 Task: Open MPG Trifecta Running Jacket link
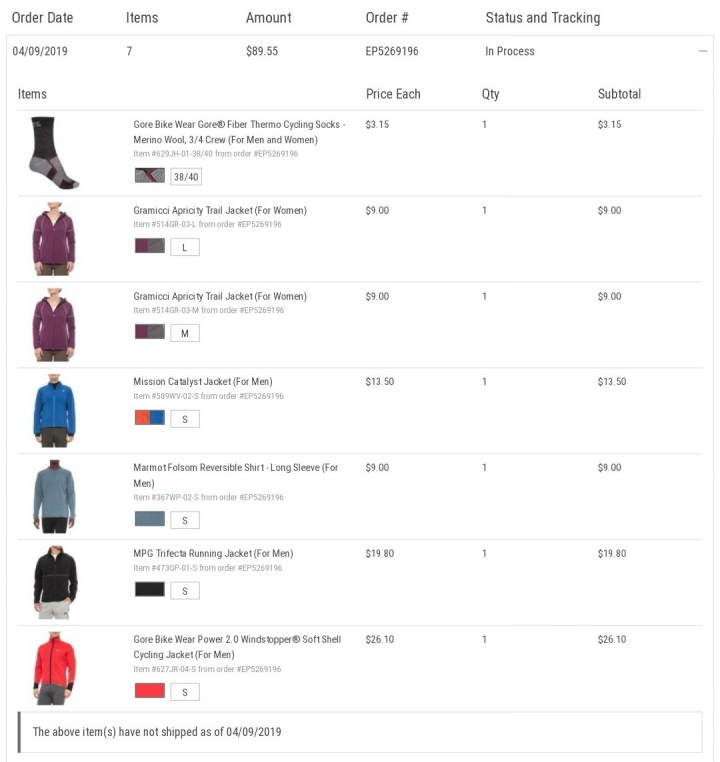click(x=213, y=554)
